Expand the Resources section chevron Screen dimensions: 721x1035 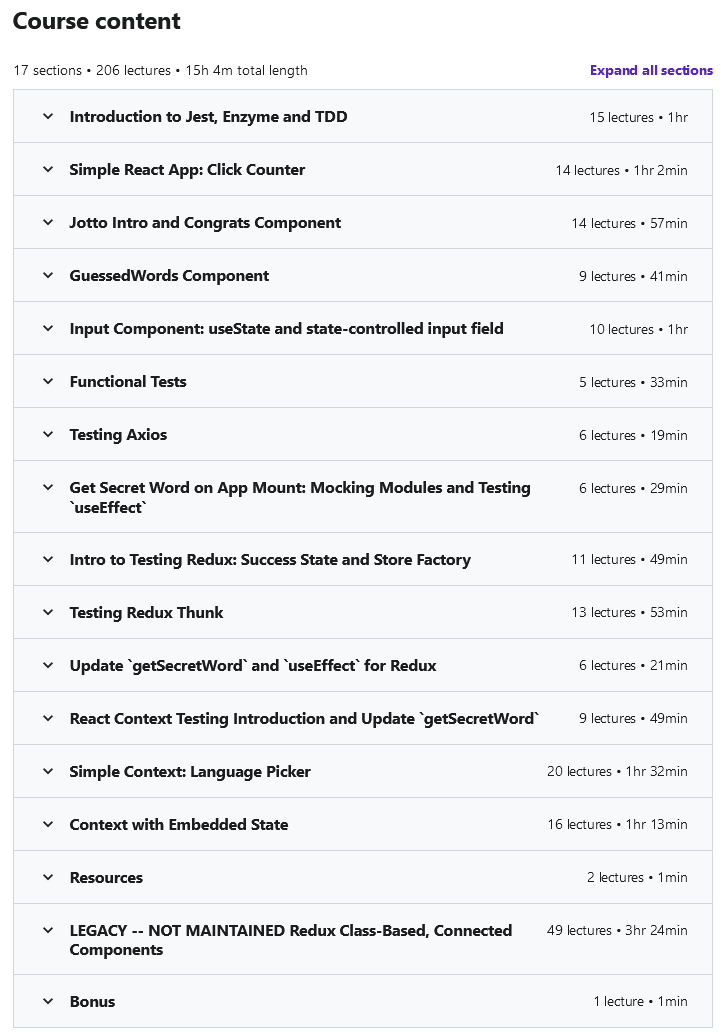tap(47, 878)
